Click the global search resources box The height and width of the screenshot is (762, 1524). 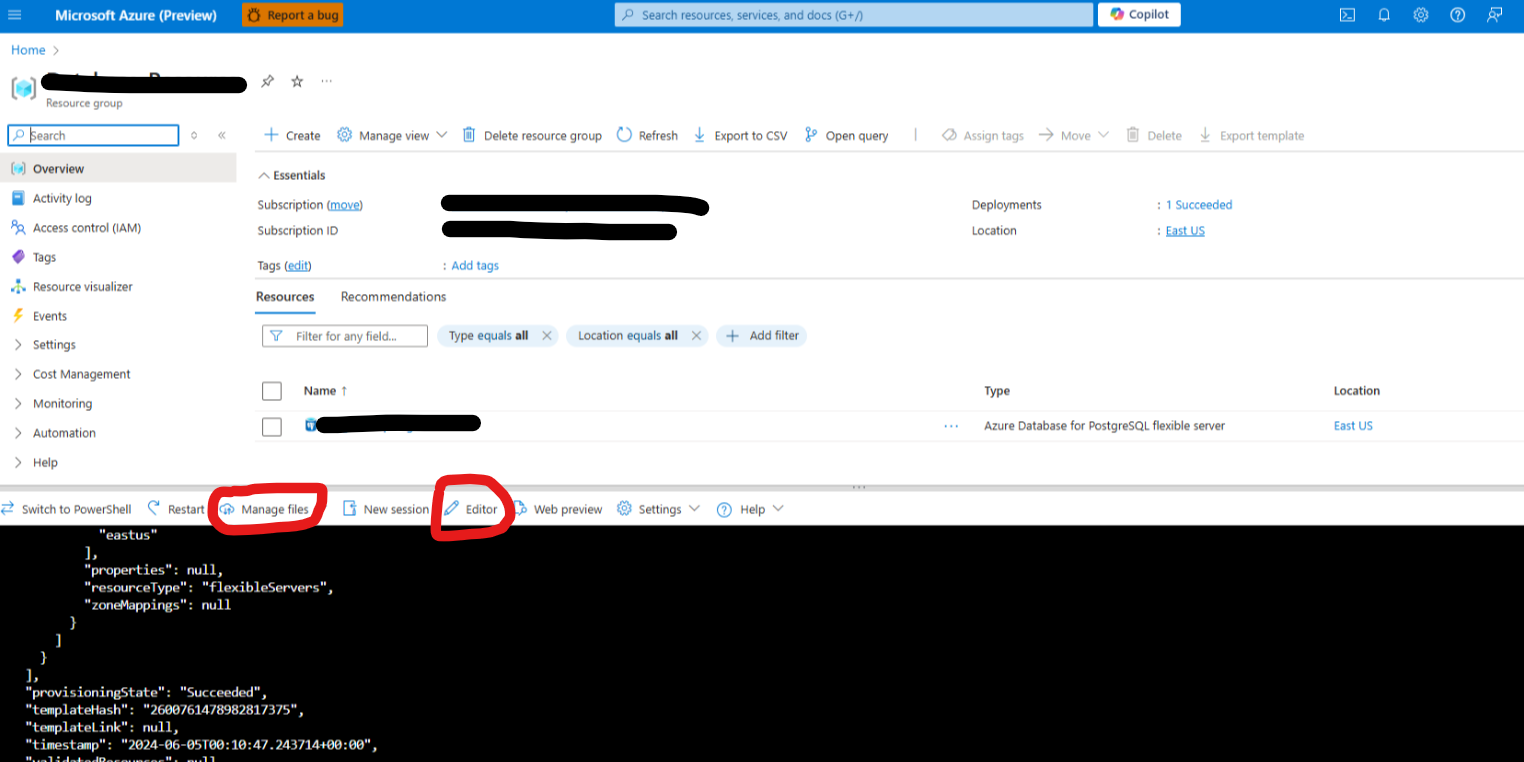853,15
